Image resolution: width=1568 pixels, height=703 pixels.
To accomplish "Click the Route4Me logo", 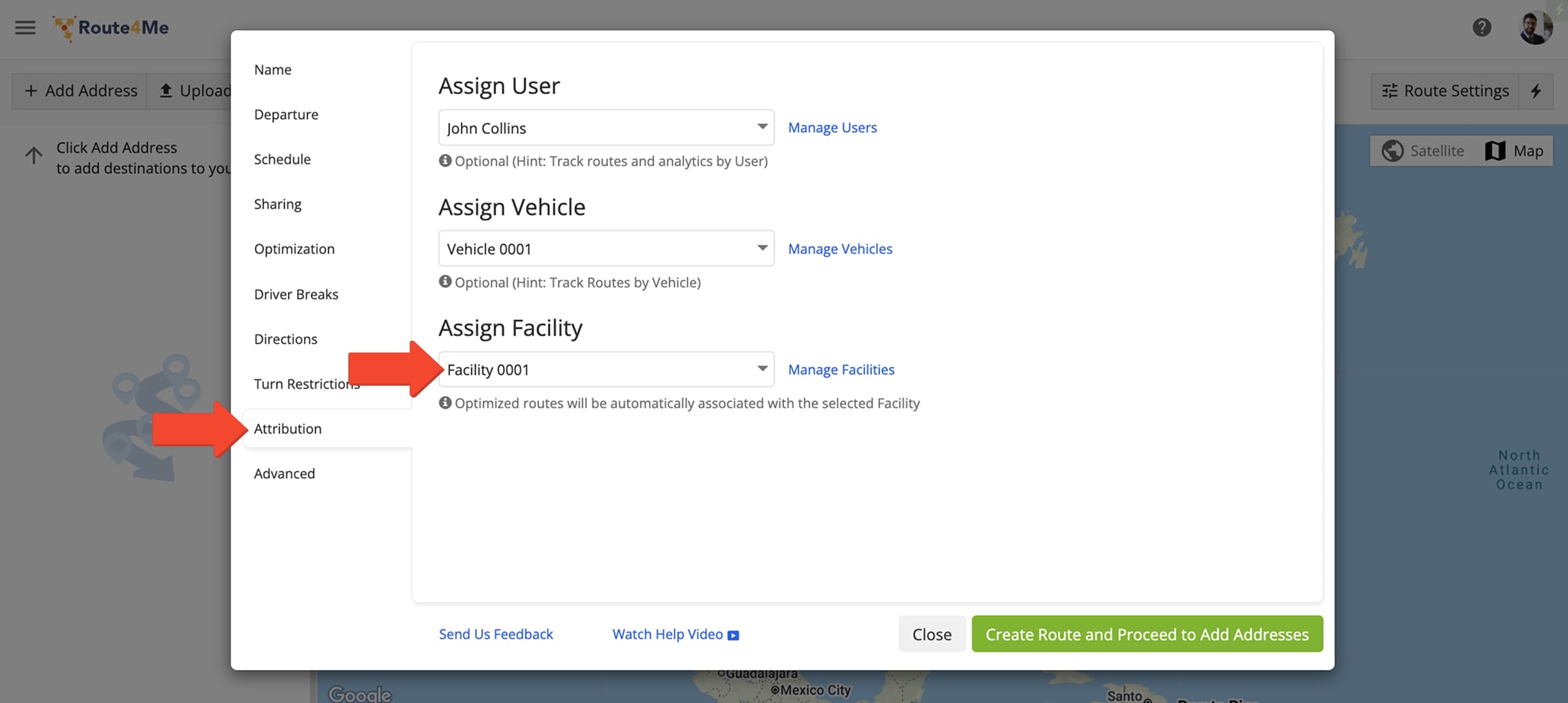I will pos(111,28).
